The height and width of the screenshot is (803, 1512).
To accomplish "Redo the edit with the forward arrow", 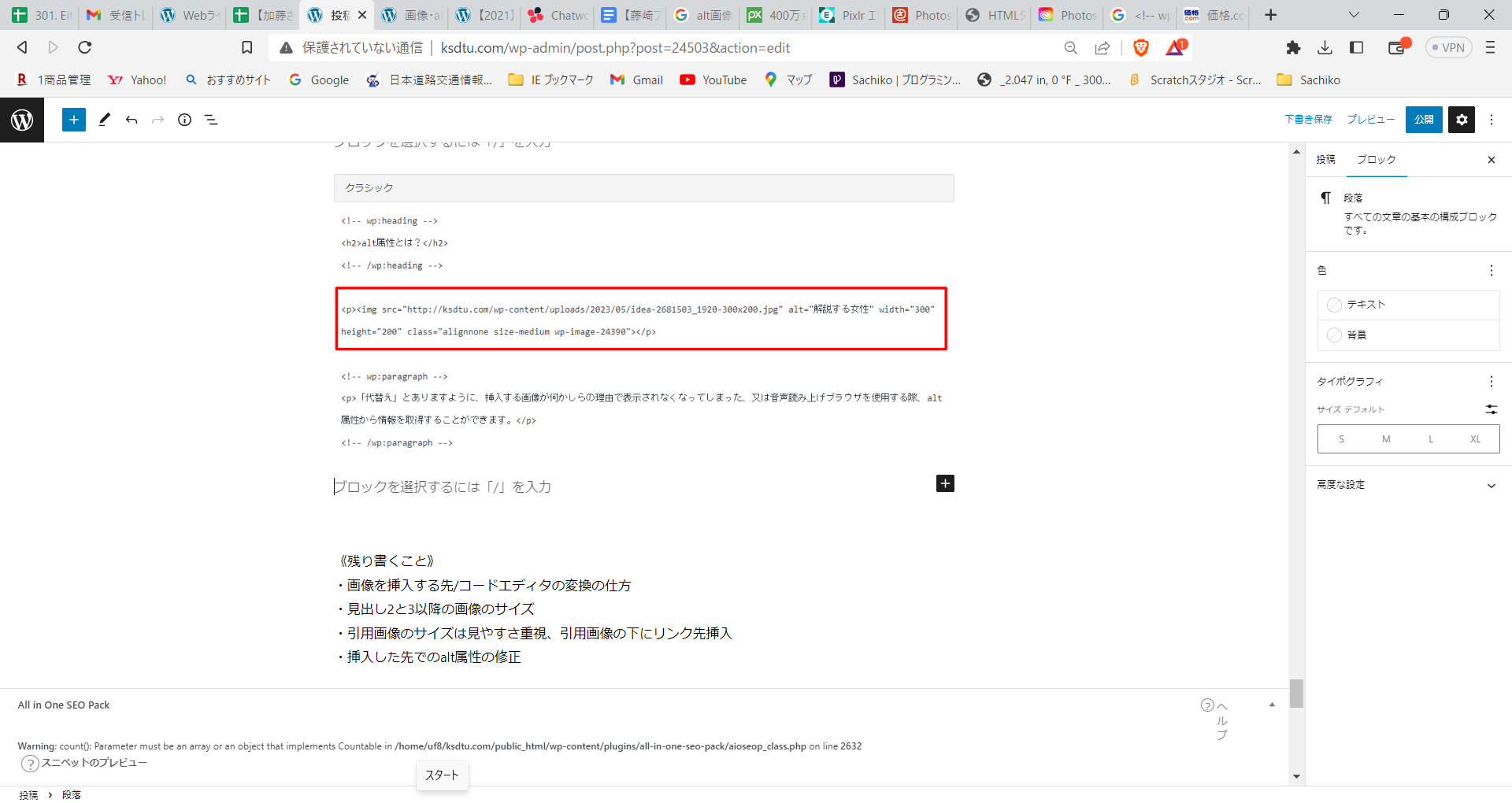I will pos(157,120).
